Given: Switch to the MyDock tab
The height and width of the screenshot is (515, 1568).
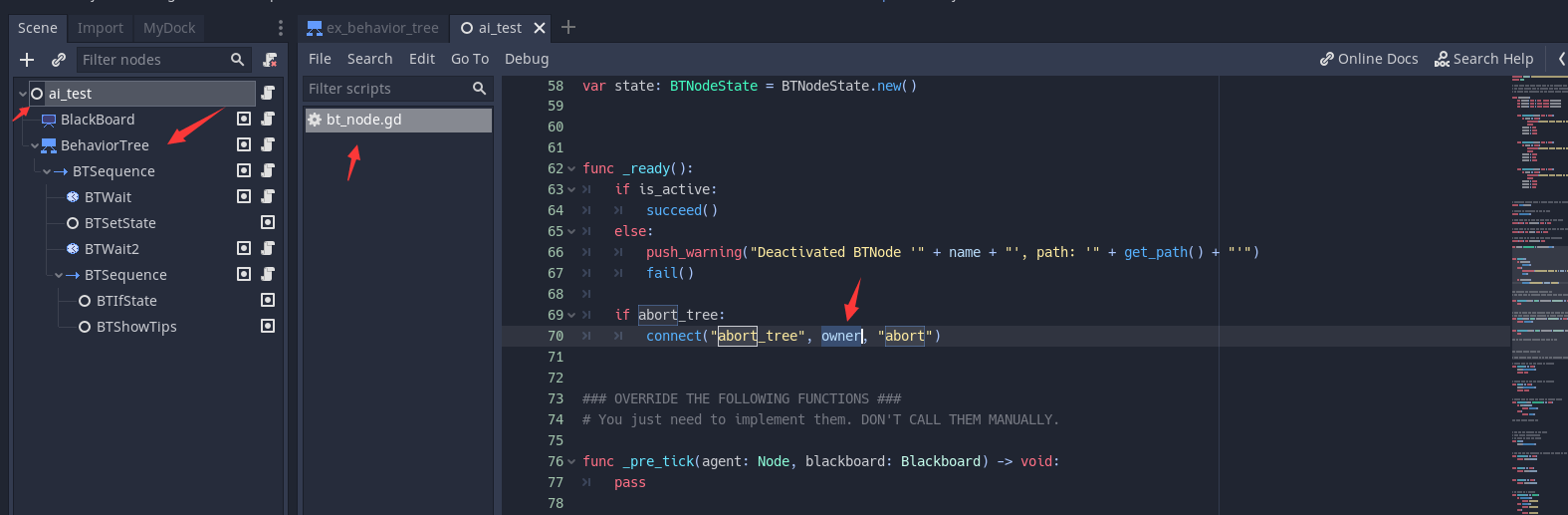Looking at the screenshot, I should [x=169, y=28].
